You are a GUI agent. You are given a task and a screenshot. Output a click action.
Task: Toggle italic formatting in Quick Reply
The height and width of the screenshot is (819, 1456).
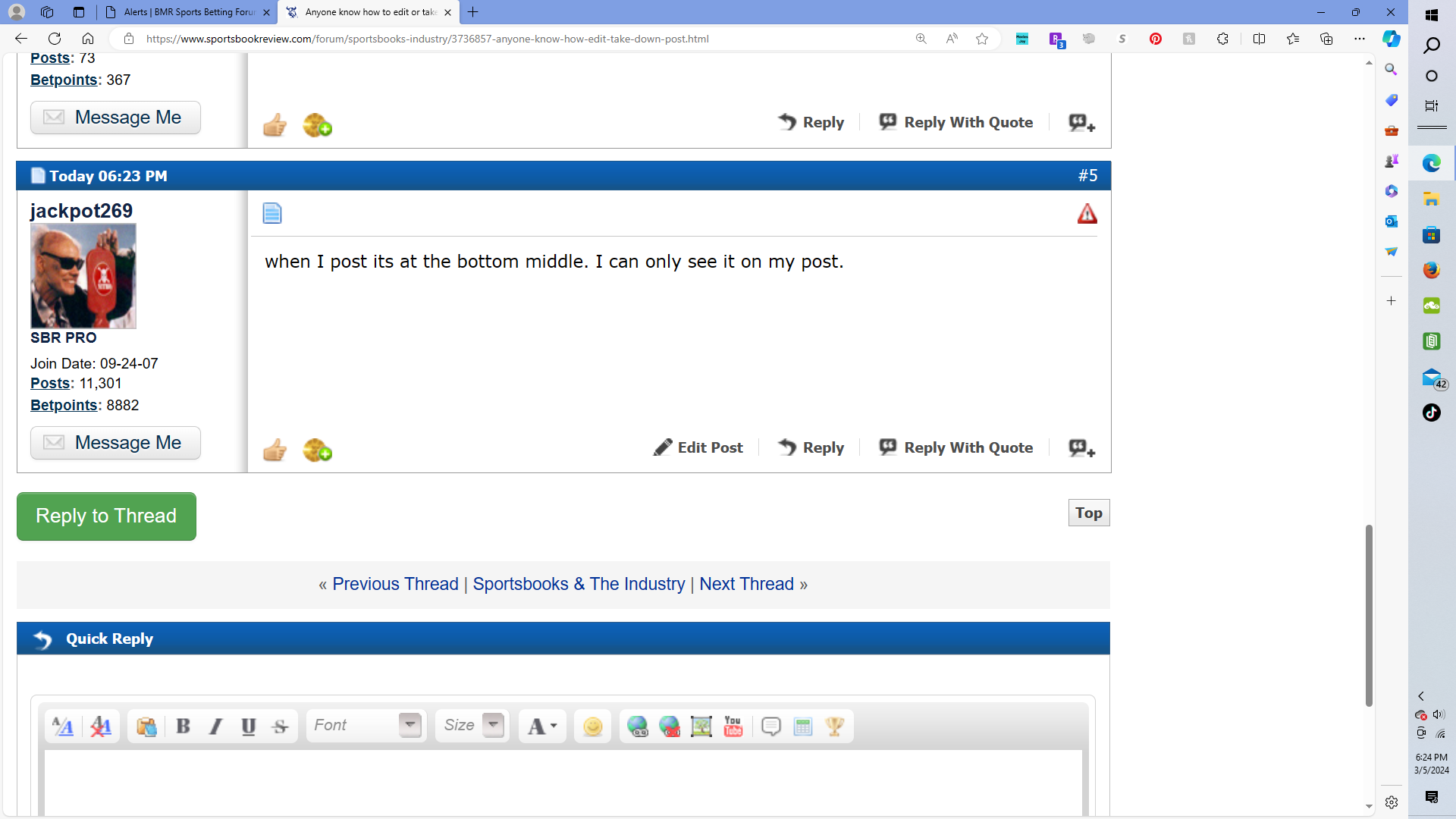(x=216, y=726)
